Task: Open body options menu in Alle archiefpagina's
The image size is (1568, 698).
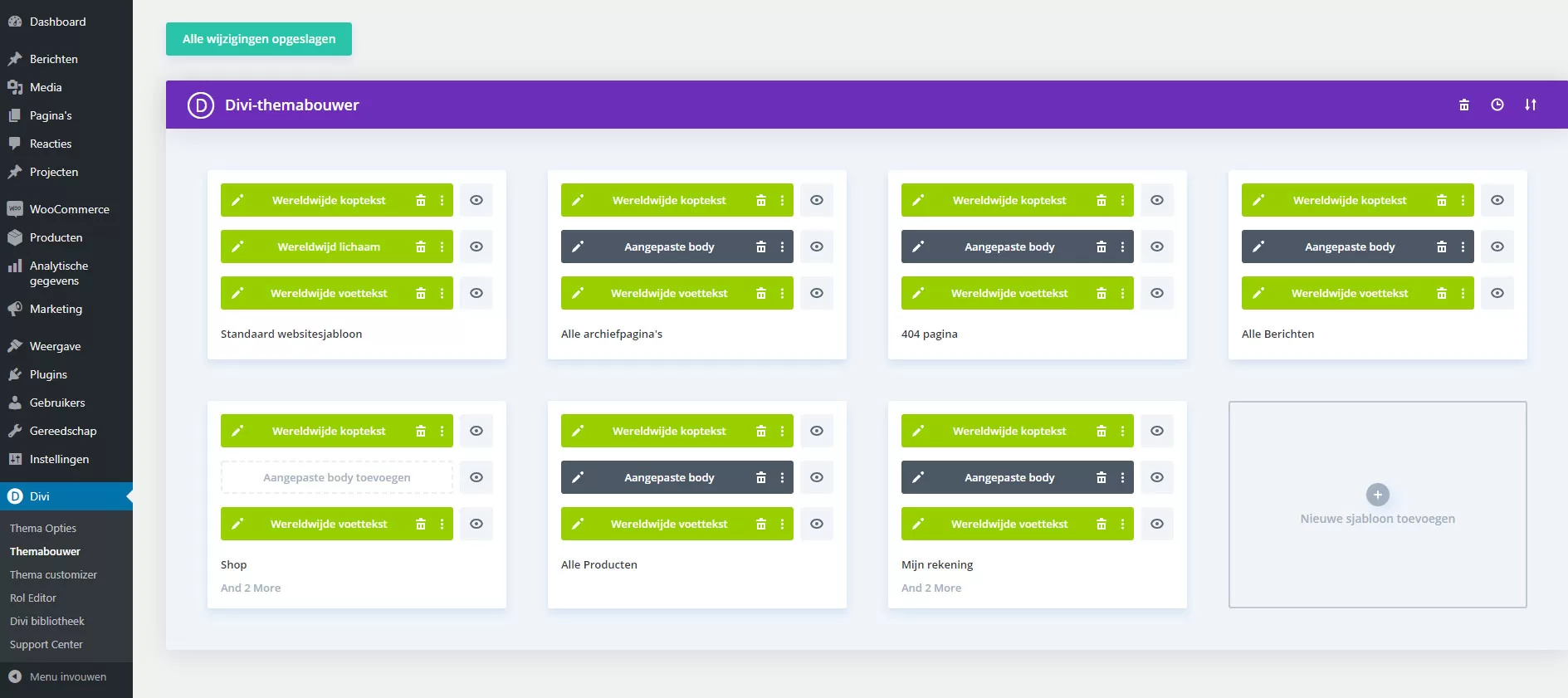Action: (x=782, y=246)
